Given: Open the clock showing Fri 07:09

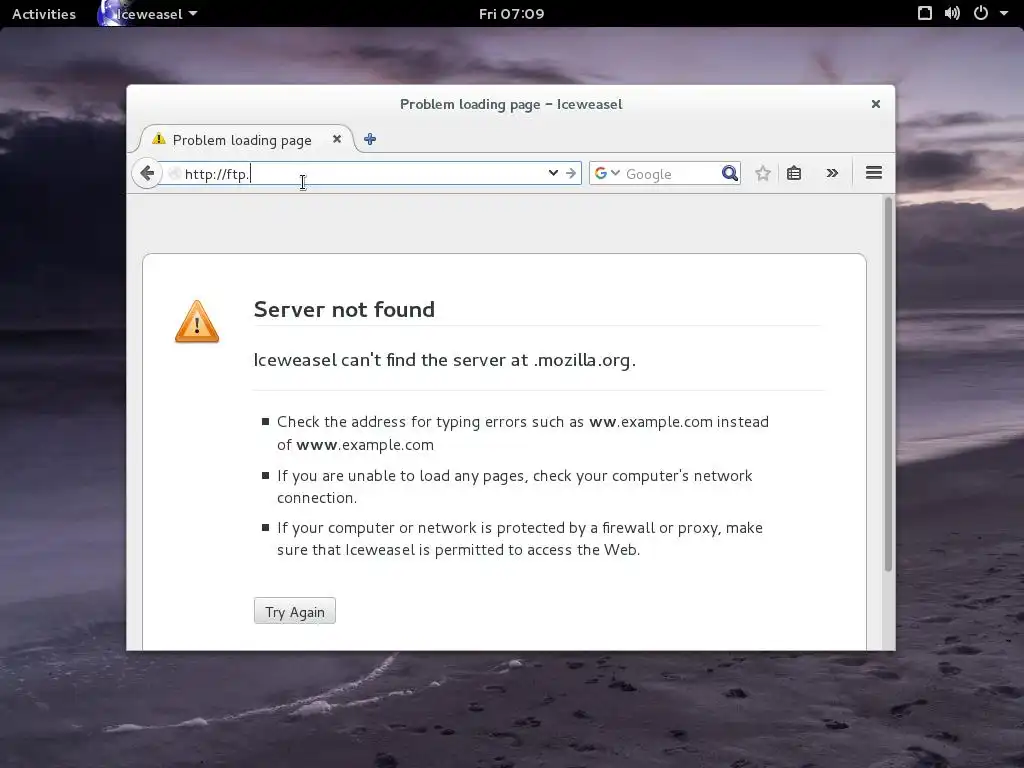Looking at the screenshot, I should point(511,14).
